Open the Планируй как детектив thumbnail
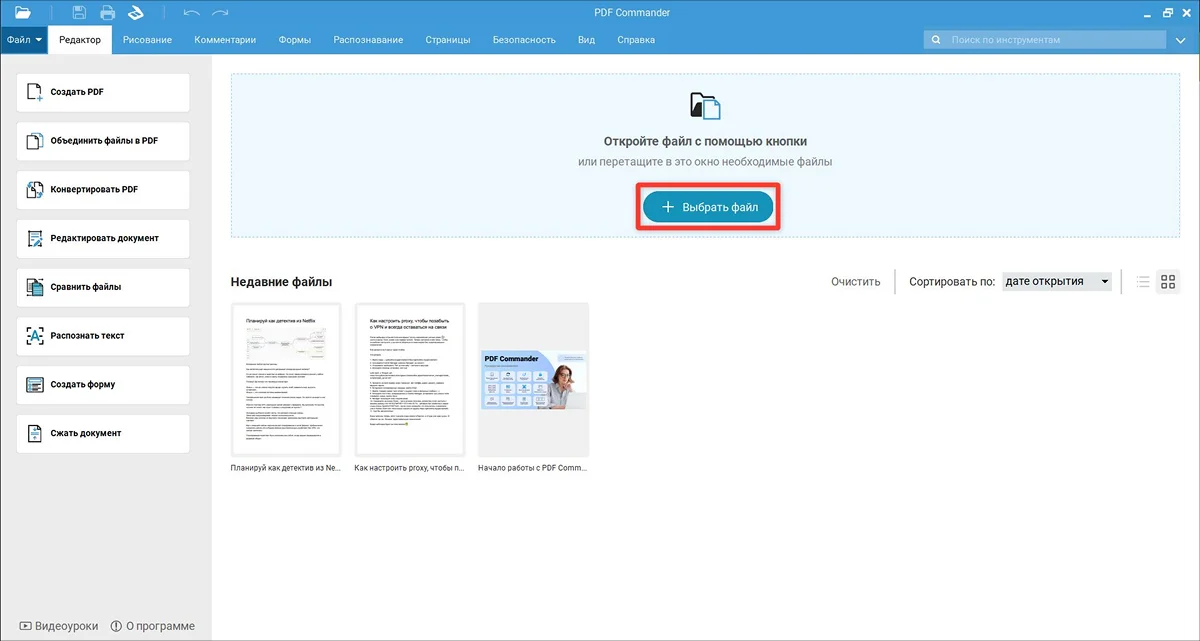The image size is (1200, 641). [286, 380]
